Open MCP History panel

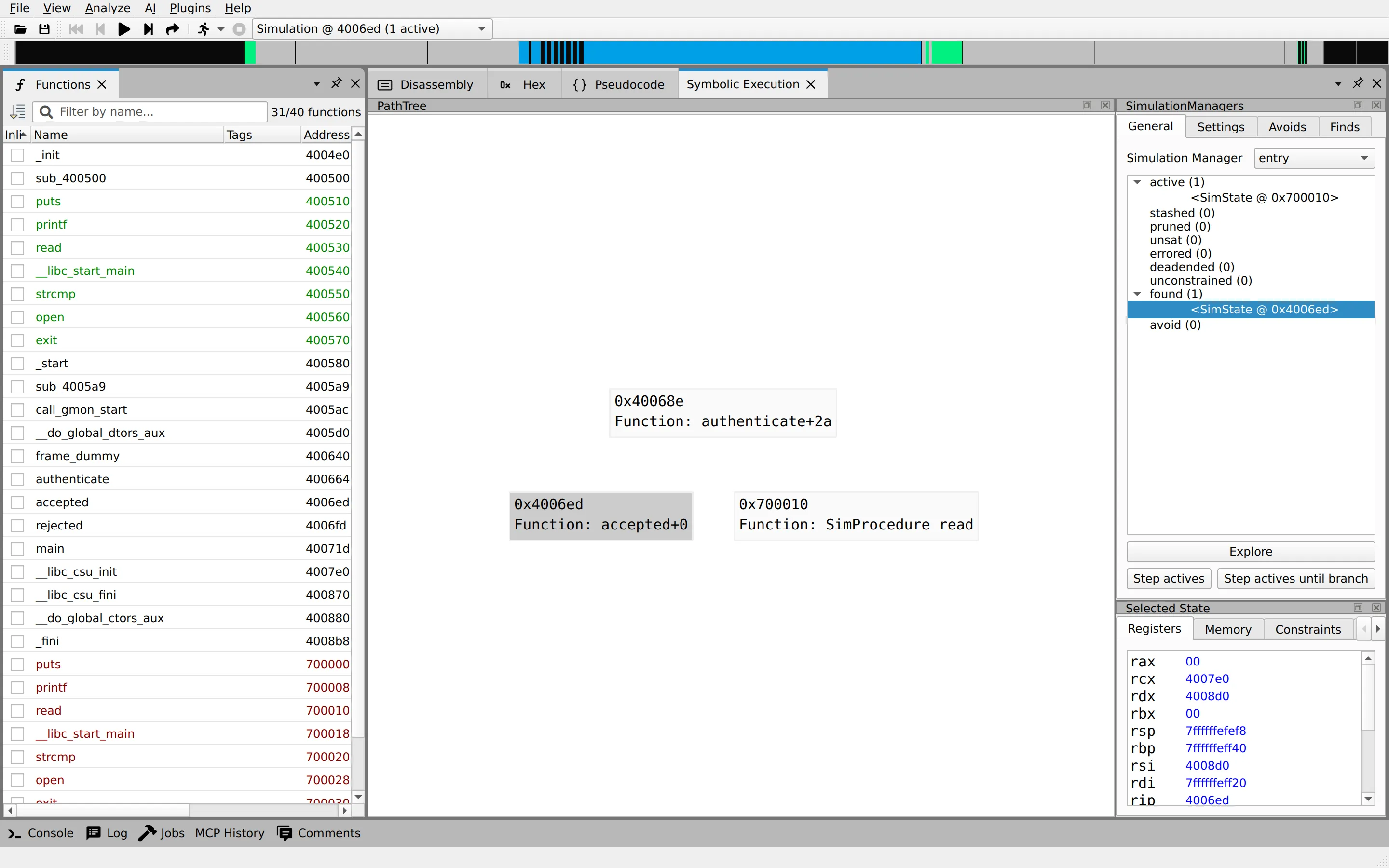[x=230, y=833]
